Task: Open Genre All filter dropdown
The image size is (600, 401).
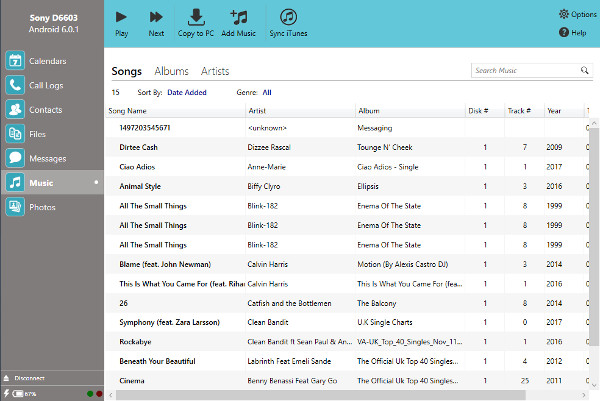Action: [267, 93]
